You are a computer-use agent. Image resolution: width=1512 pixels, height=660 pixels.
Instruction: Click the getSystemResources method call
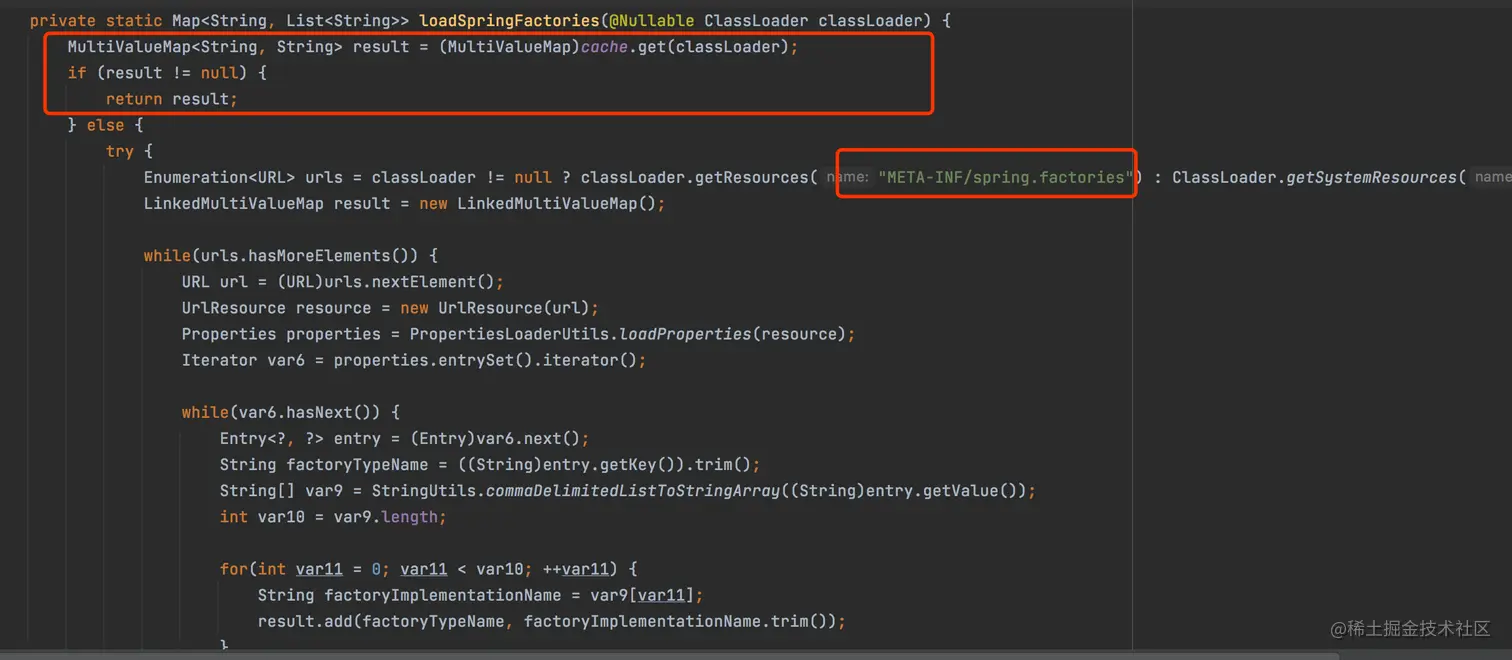(x=1371, y=177)
